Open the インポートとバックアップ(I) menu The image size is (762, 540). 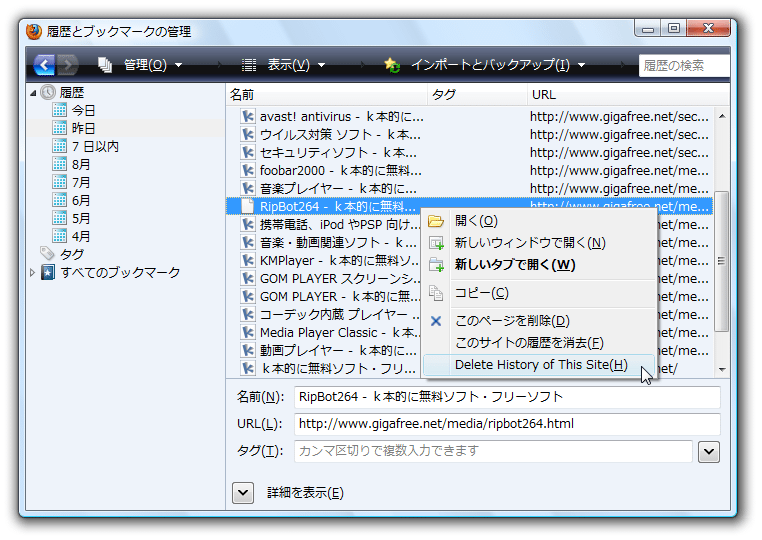click(x=485, y=65)
